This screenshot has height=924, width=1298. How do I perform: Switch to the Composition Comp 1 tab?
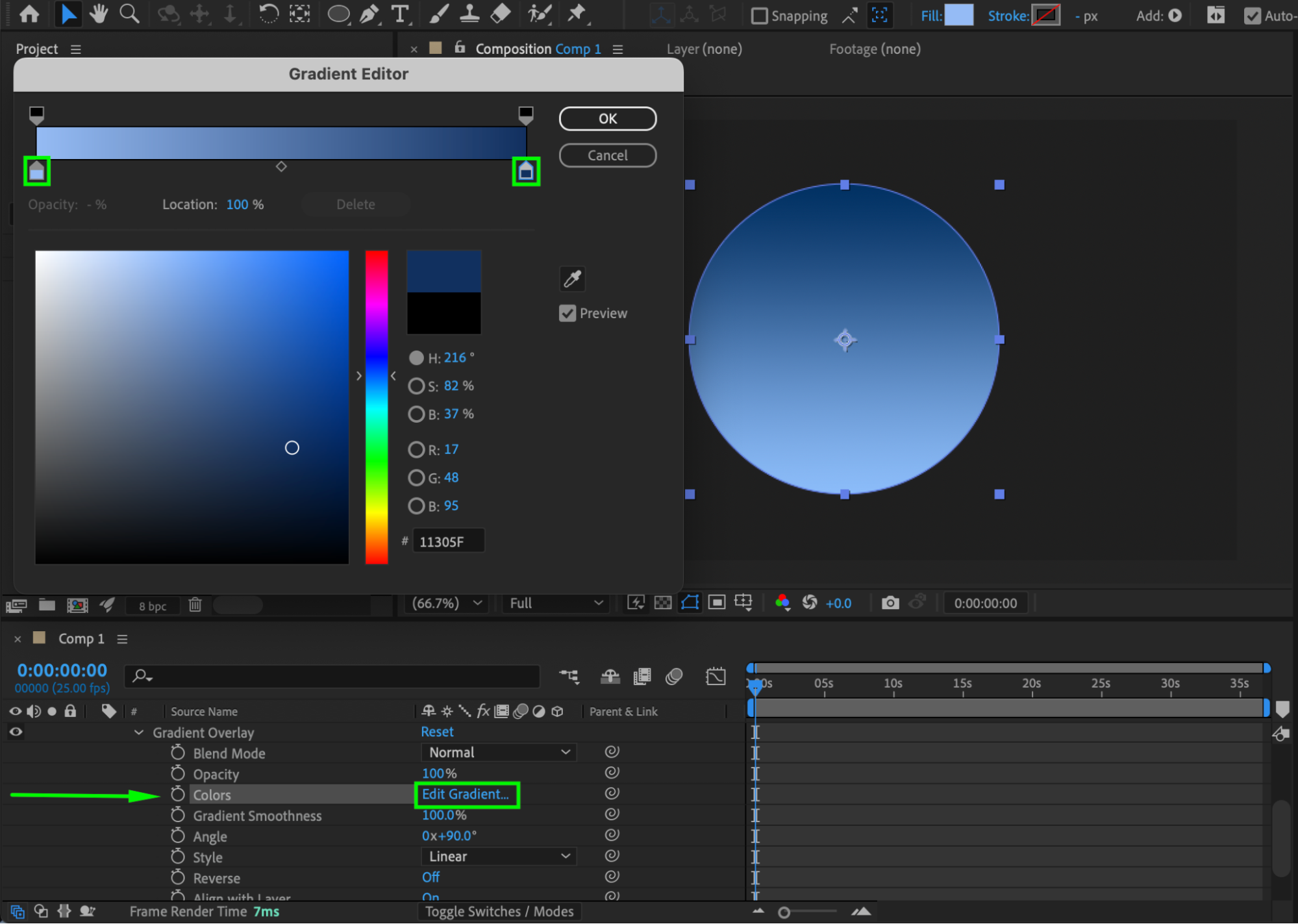coord(538,49)
